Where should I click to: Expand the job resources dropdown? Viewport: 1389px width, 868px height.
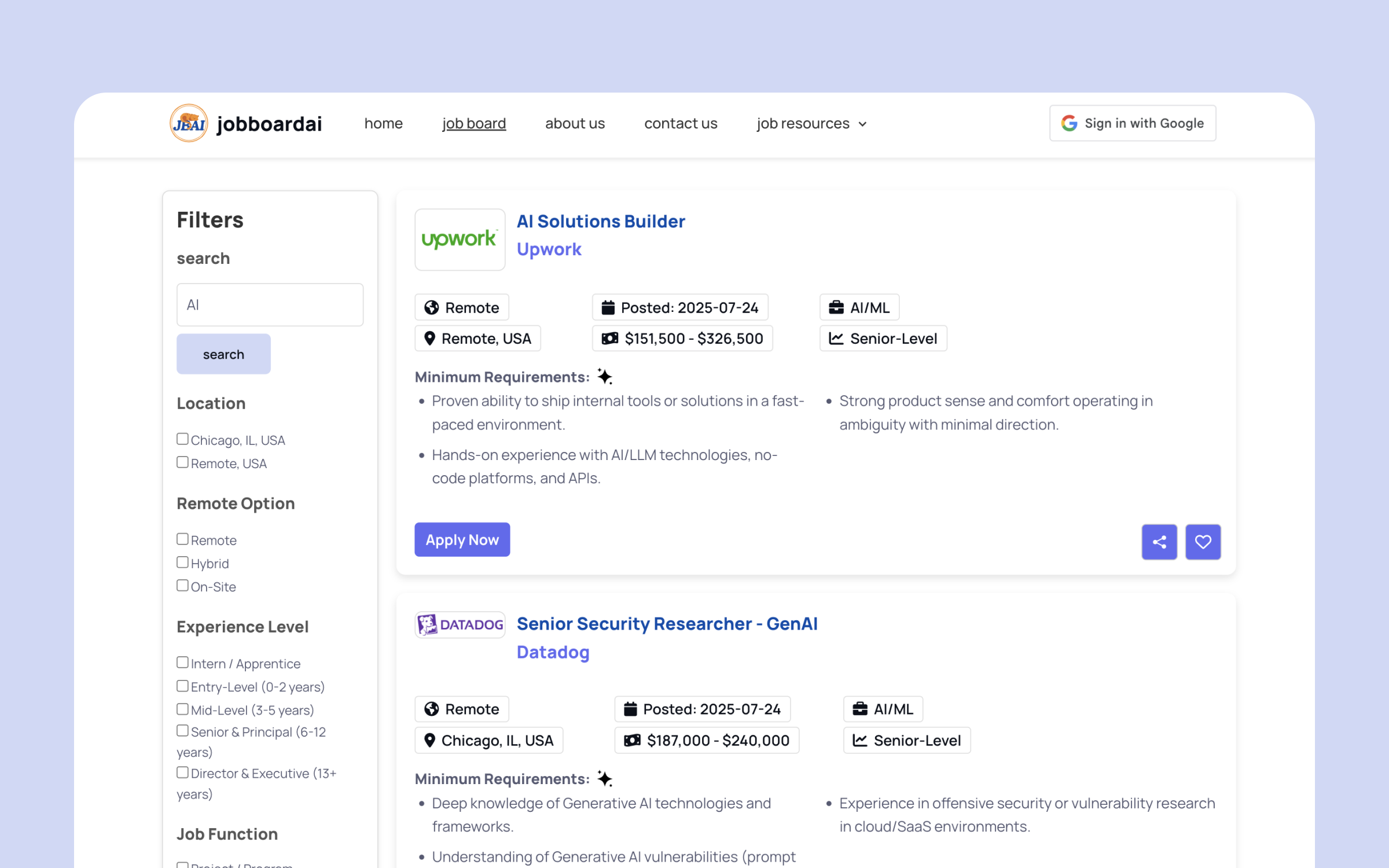pyautogui.click(x=811, y=123)
